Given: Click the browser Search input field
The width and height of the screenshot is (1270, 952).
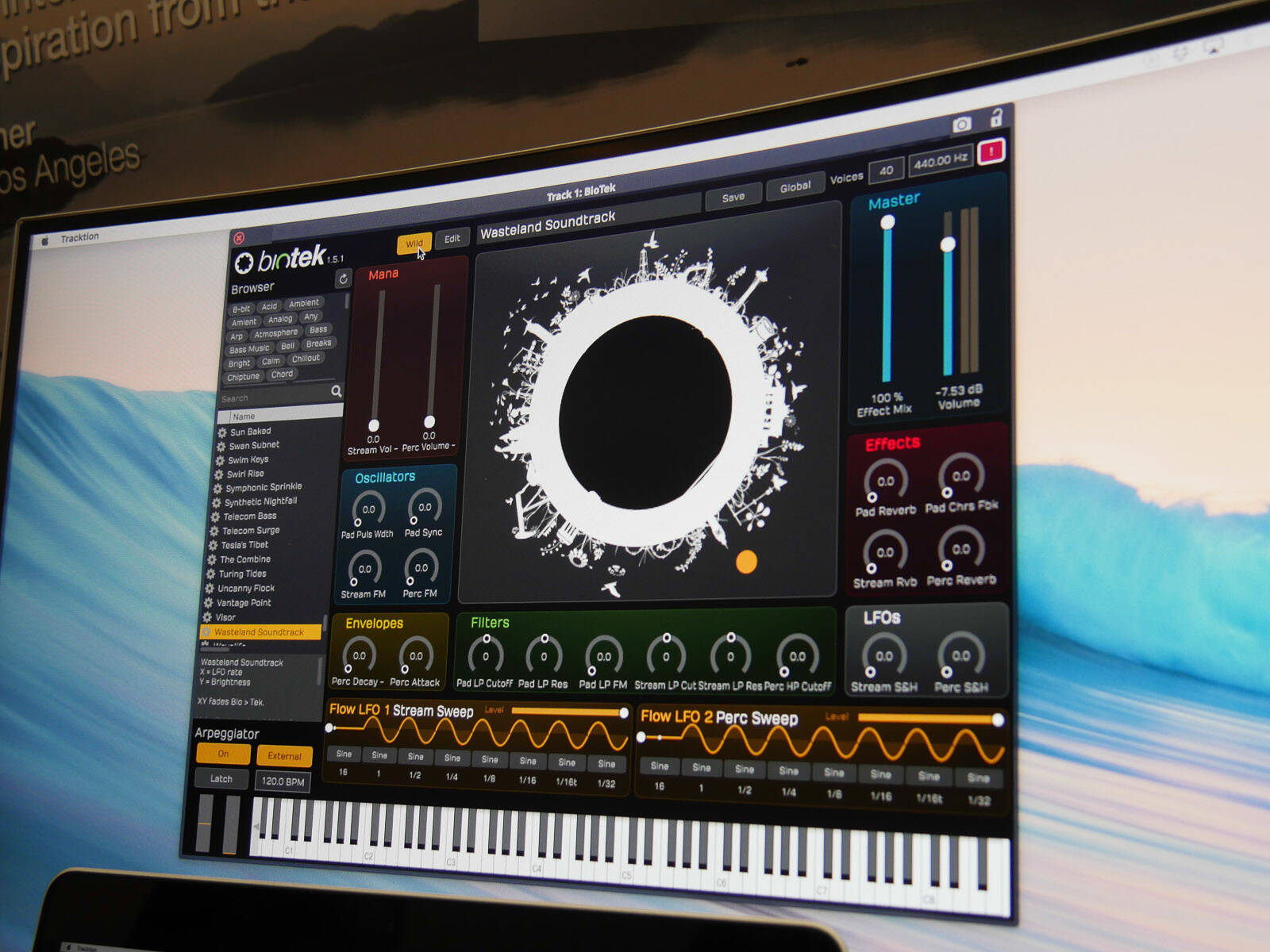Looking at the screenshot, I should (x=274, y=397).
